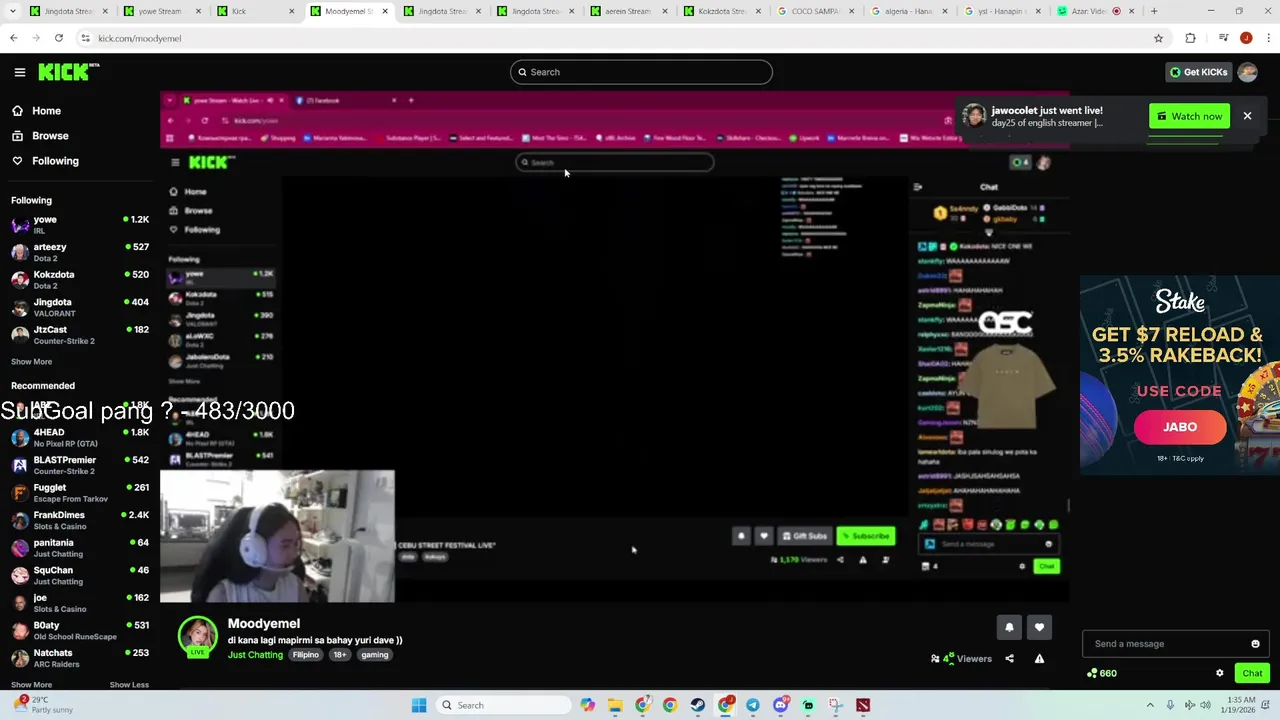Open Following in sidebar
Image resolution: width=1280 pixels, height=720 pixels.
55,161
